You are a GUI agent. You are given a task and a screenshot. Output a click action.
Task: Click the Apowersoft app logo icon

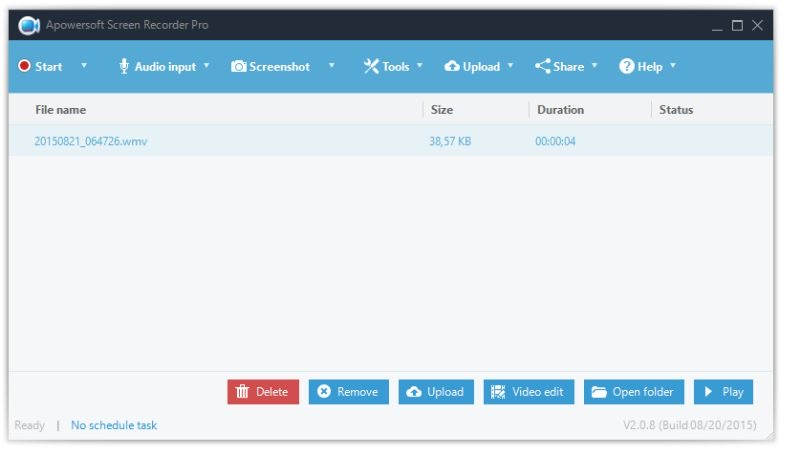[29, 25]
